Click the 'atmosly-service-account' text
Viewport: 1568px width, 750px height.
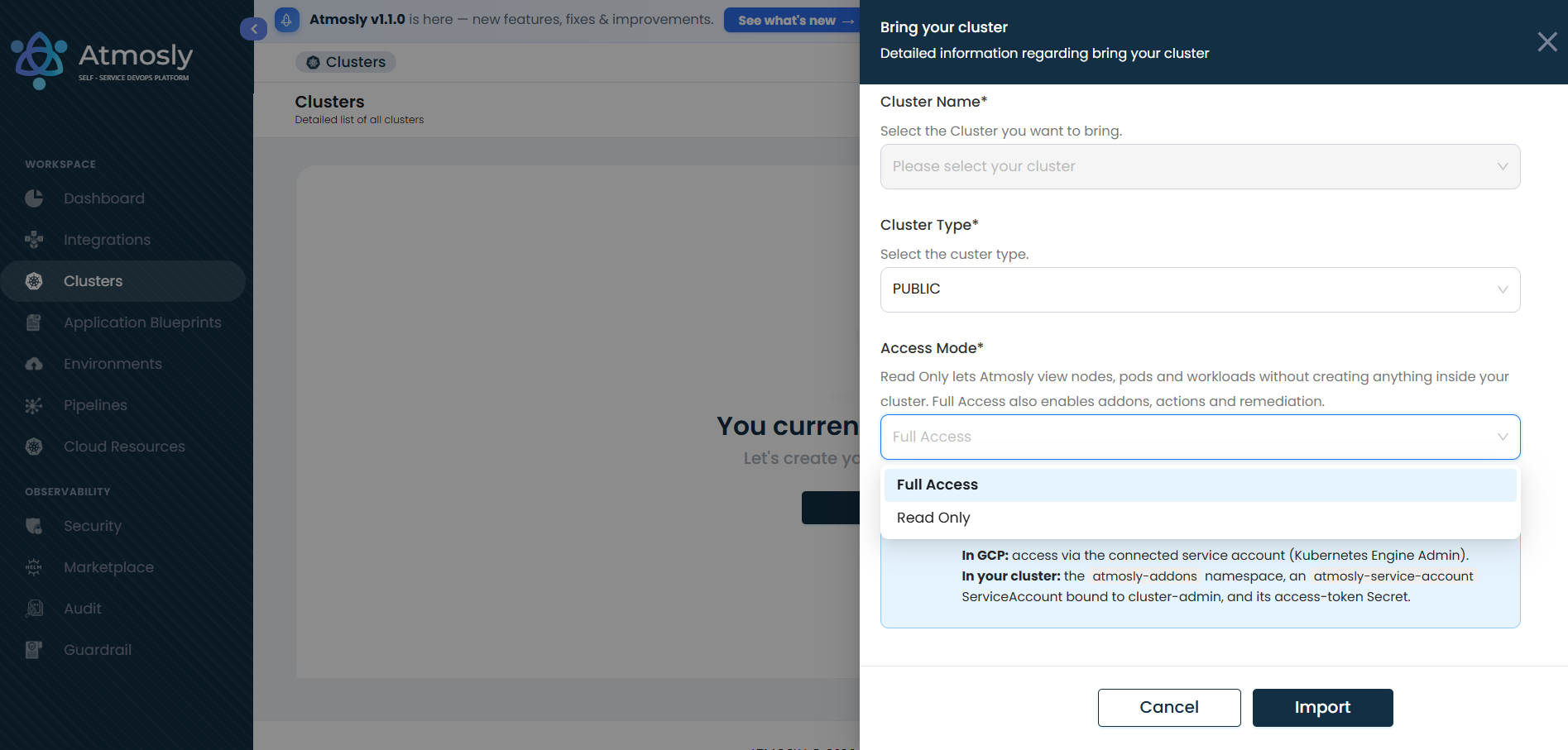(x=1393, y=576)
